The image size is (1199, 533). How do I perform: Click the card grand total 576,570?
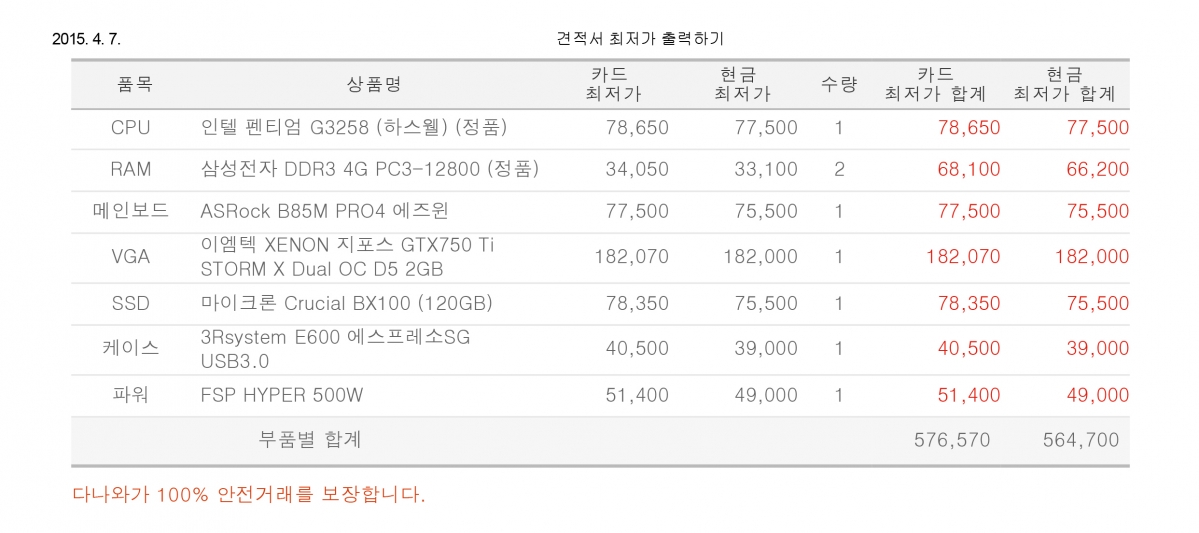click(952, 440)
